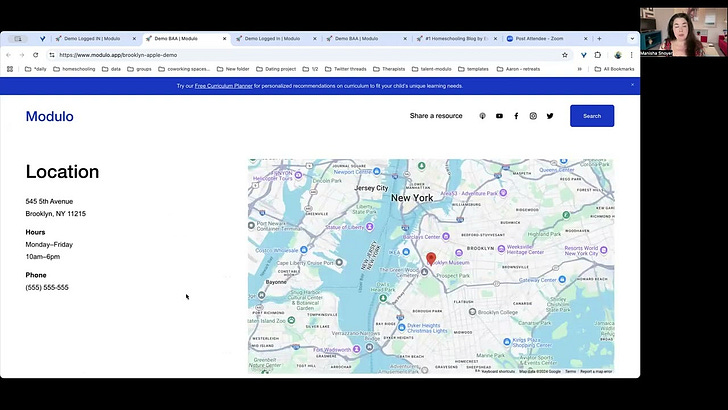Open Modulo's podcast icon
The width and height of the screenshot is (728, 410).
pos(482,116)
